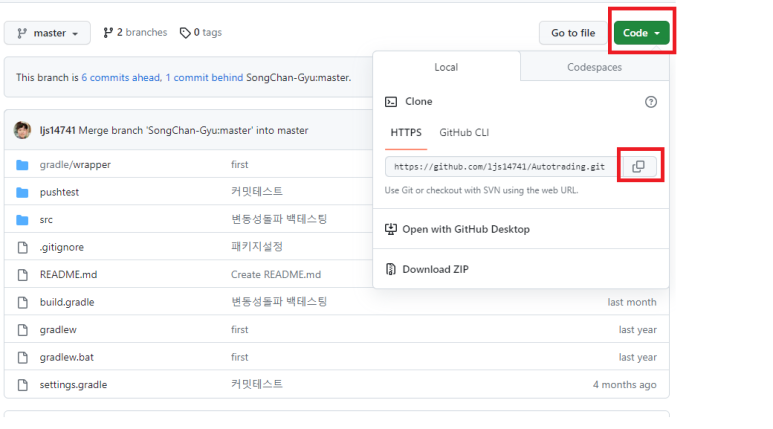Select the HTTPS clone tab
Screen dimensions: 773x429
tap(406, 133)
